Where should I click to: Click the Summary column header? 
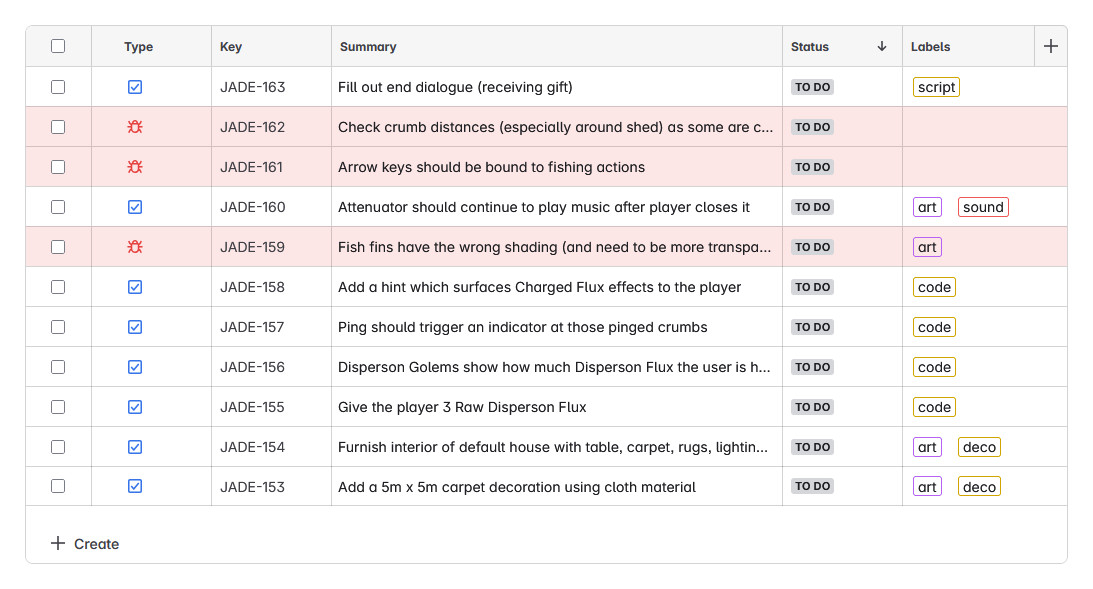tap(368, 47)
